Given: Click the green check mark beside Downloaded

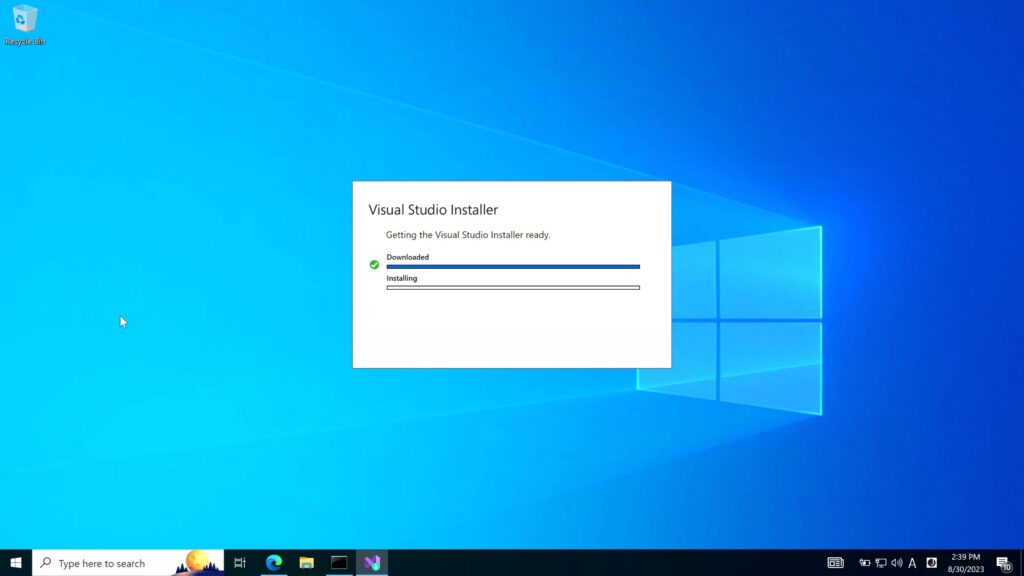Looking at the screenshot, I should (374, 264).
